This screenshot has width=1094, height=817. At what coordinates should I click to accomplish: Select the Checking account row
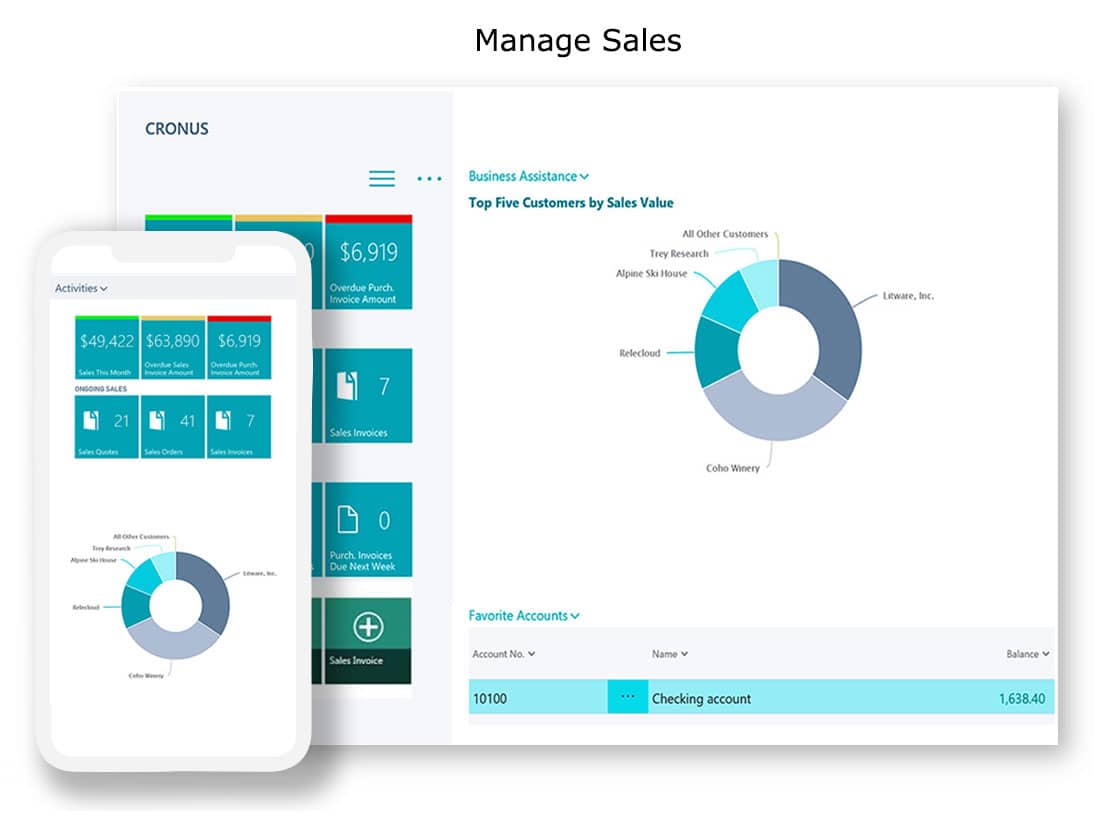pyautogui.click(x=800, y=698)
